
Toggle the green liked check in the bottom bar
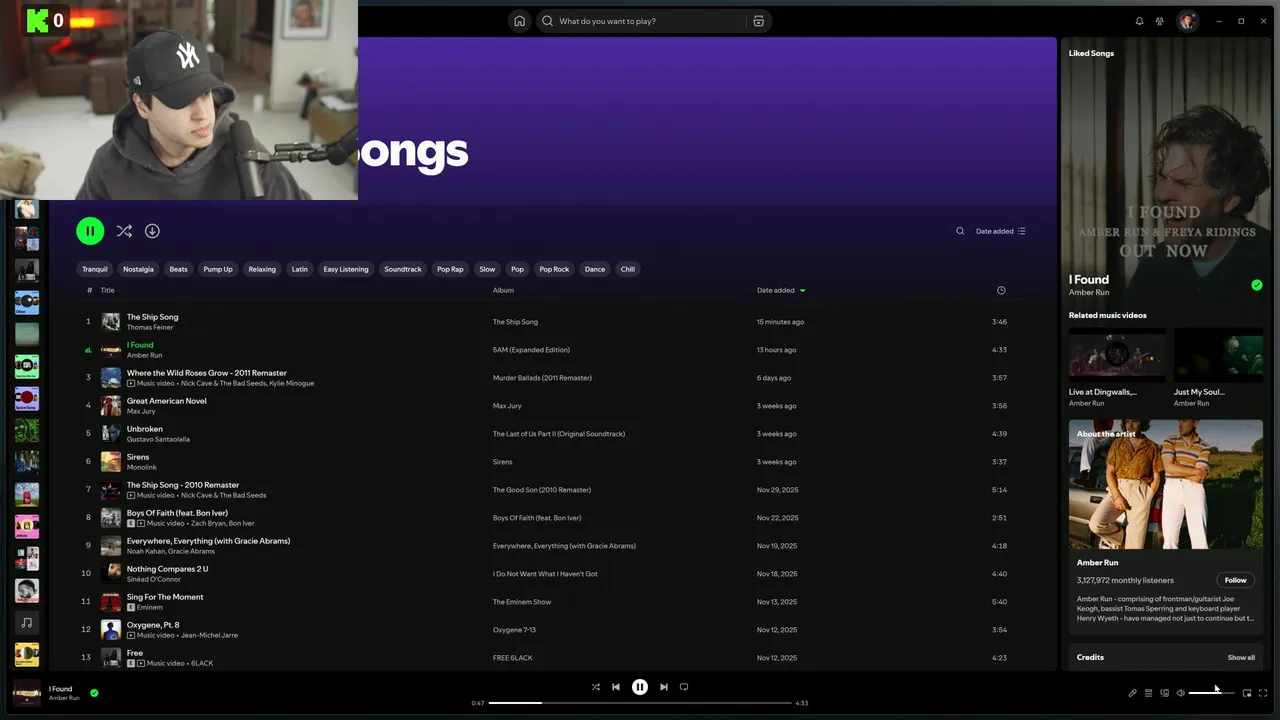(94, 692)
